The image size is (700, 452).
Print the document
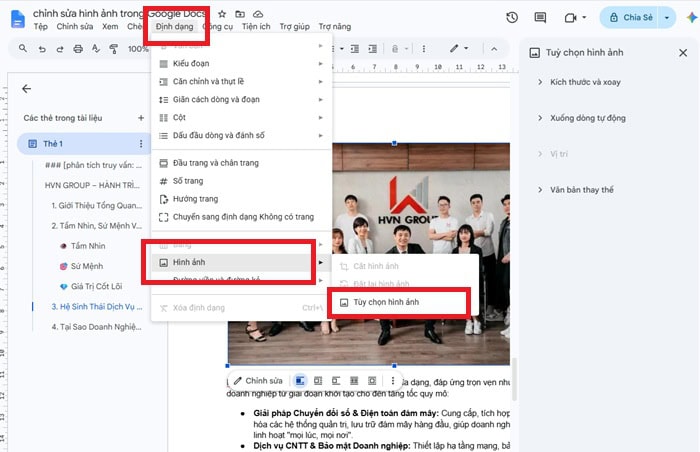tap(78, 49)
